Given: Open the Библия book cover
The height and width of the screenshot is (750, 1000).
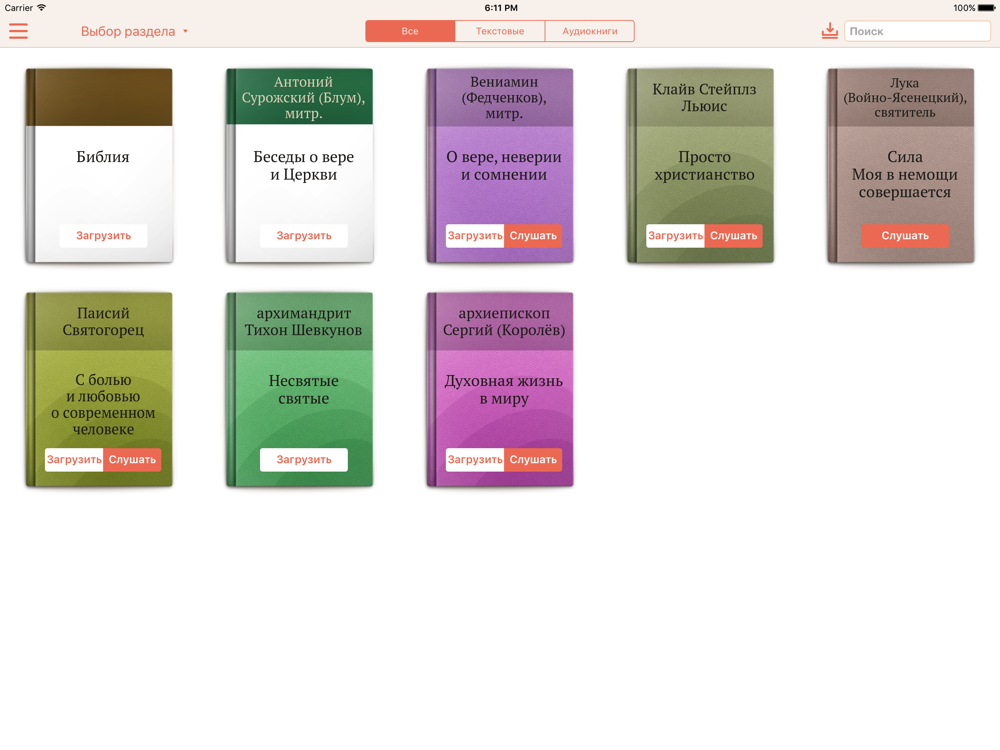Looking at the screenshot, I should click(x=99, y=165).
